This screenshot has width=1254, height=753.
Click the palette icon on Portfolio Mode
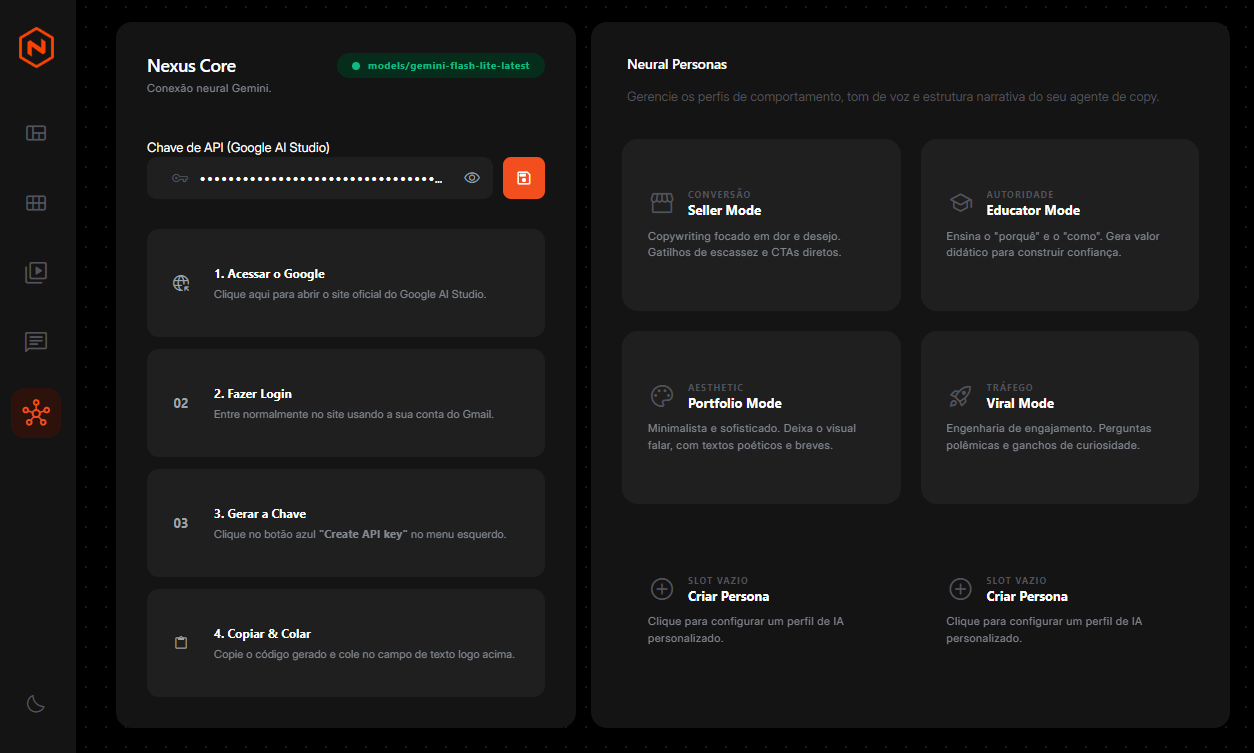(662, 396)
